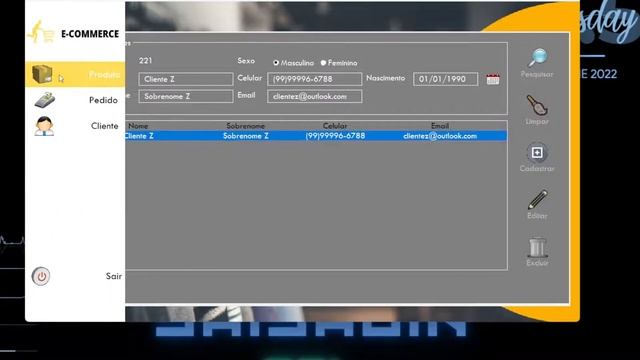Click the Excluir trash can icon
This screenshot has width=640, height=360.
[x=537, y=247]
